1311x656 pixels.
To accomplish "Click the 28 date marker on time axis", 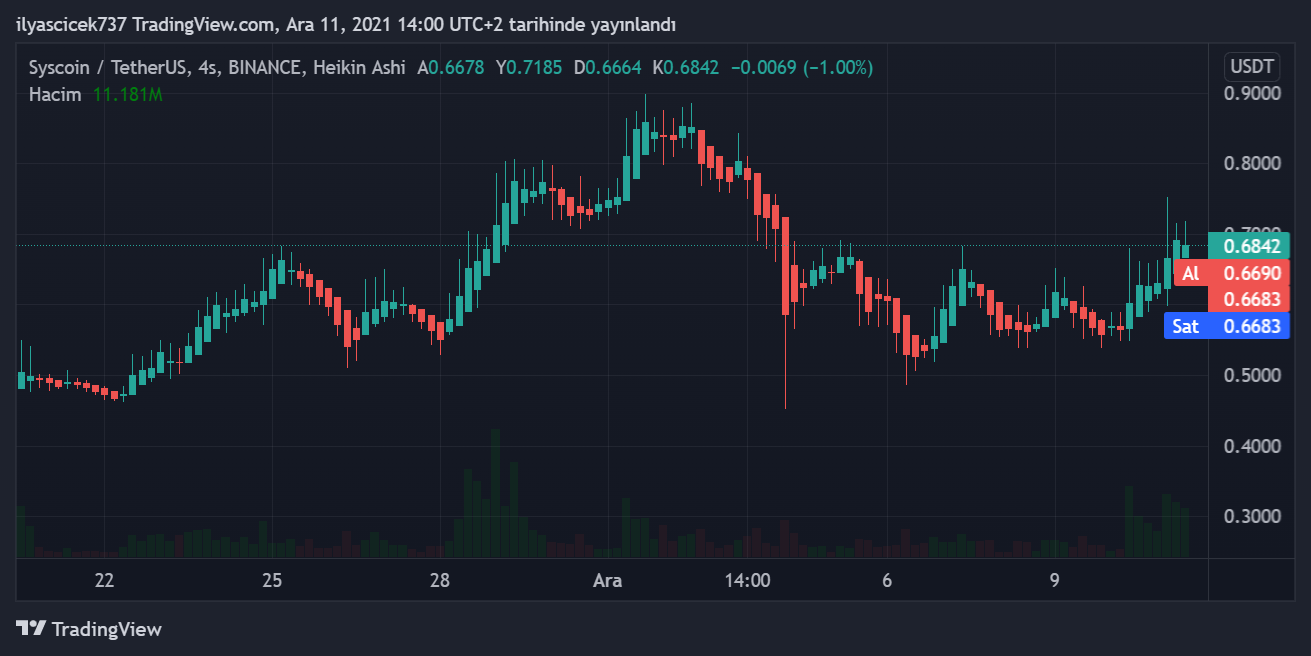I will (440, 581).
